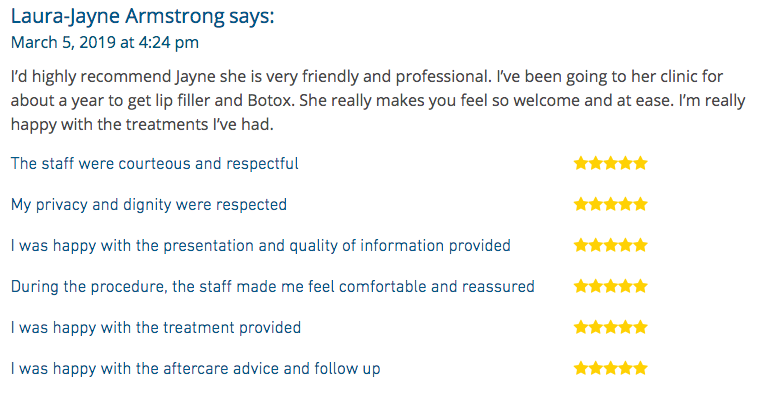Click the presentation and quality of information label

261,246
